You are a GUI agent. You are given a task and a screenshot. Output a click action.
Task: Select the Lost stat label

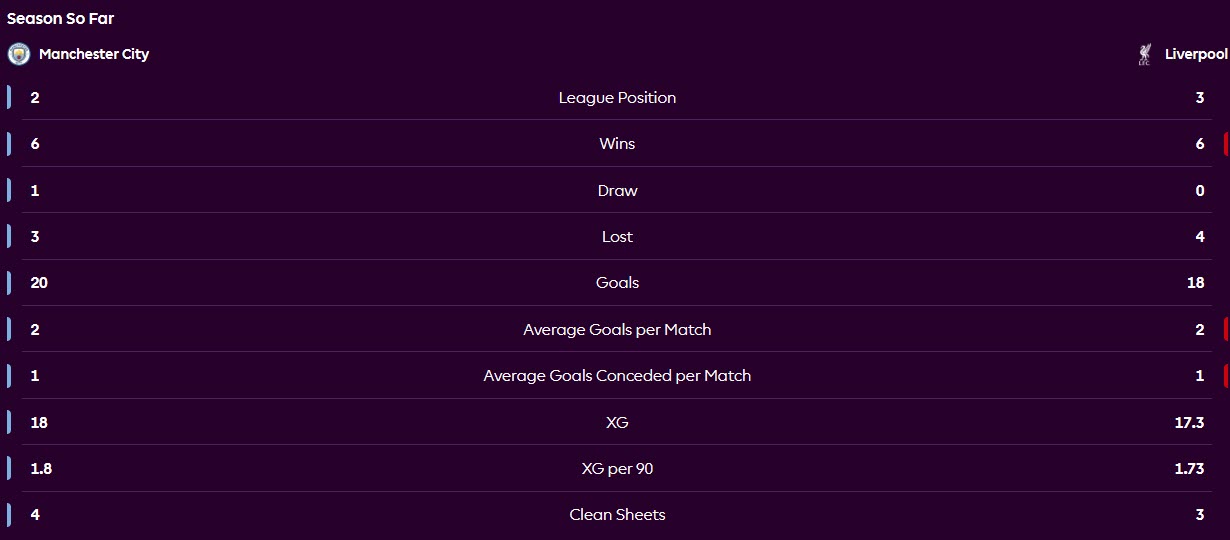click(x=617, y=237)
